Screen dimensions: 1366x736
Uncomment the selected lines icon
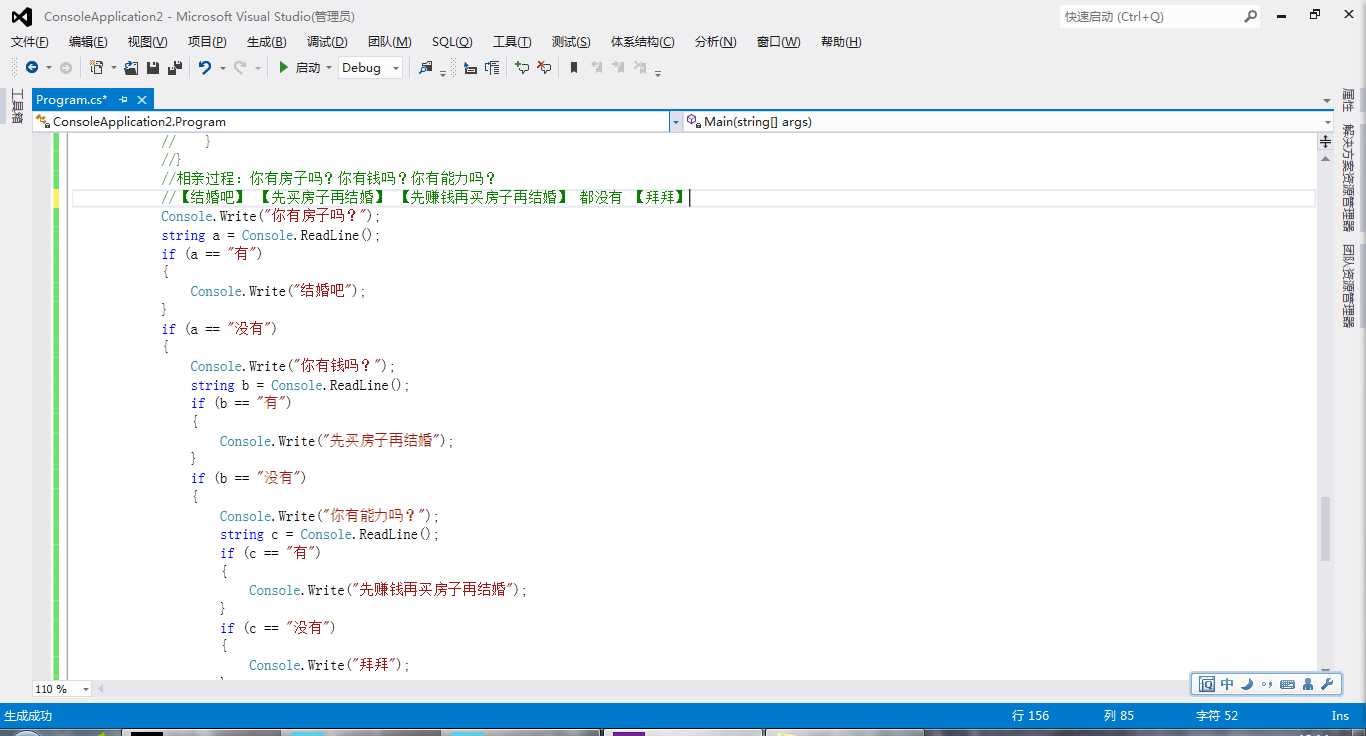pos(544,68)
